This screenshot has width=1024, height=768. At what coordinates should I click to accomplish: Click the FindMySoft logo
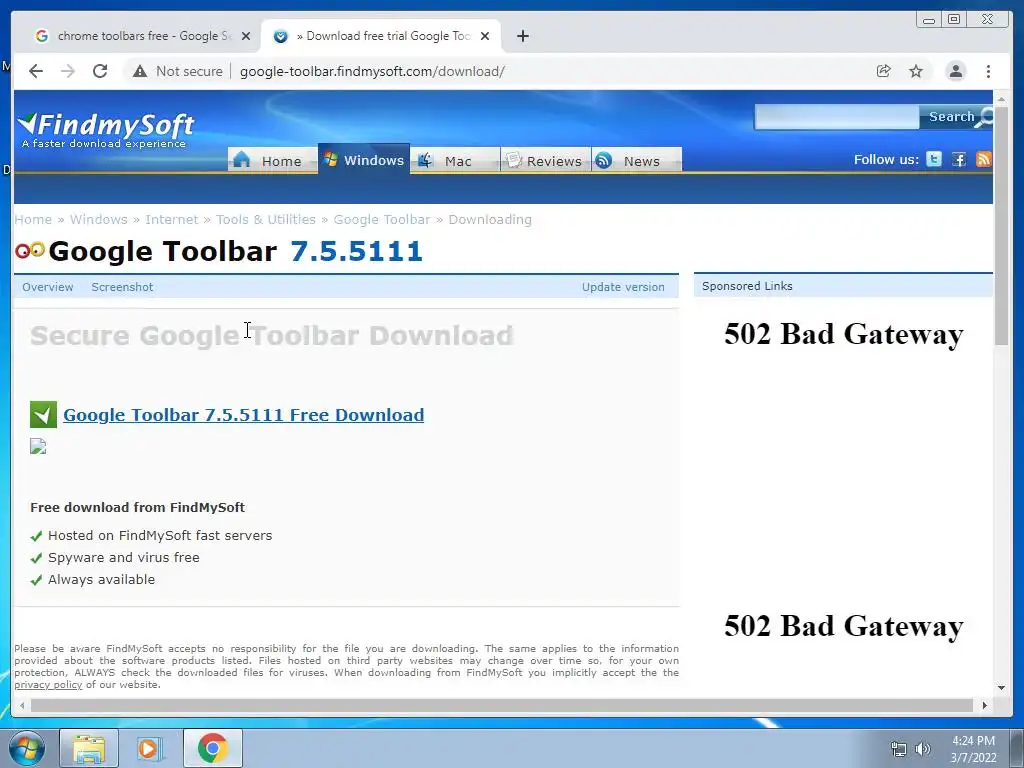click(106, 129)
